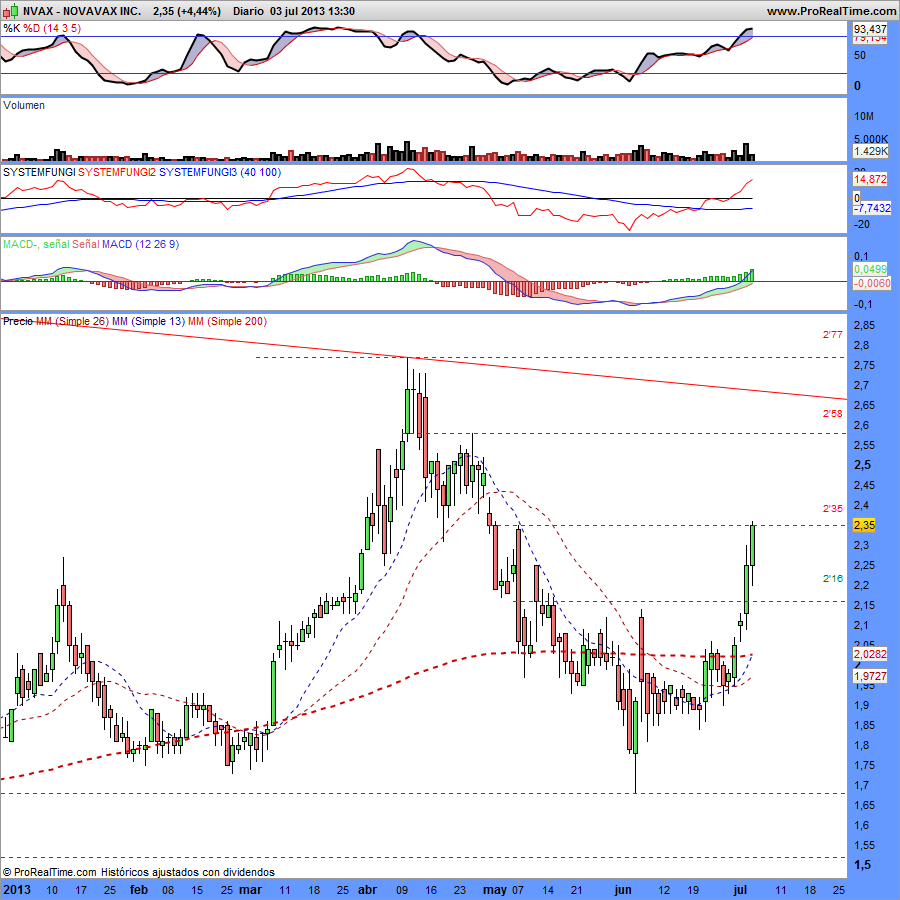This screenshot has height=900, width=900.
Task: Select the MM (Simple 26) moving average label
Action: (73, 321)
